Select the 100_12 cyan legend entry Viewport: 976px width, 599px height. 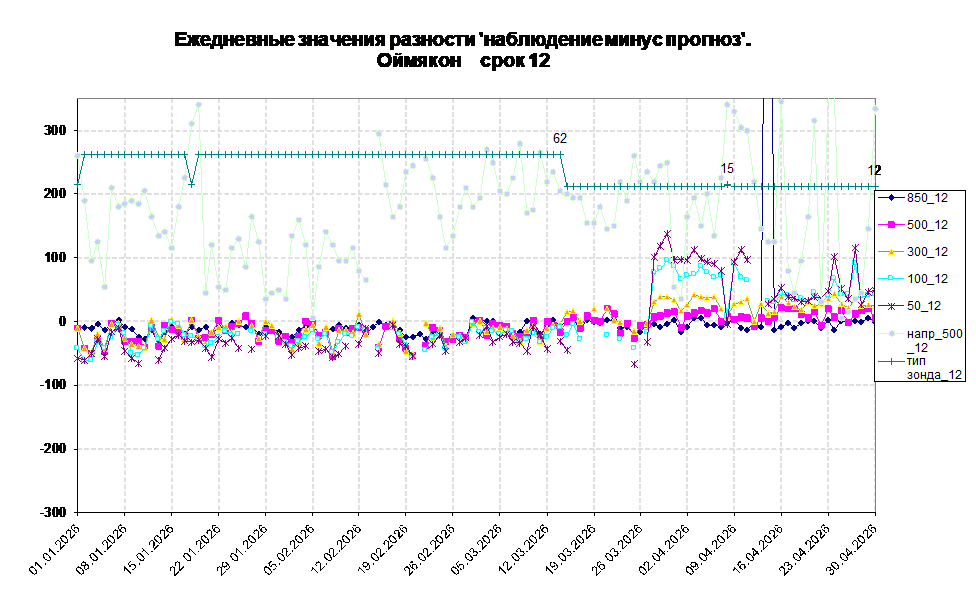click(913, 278)
